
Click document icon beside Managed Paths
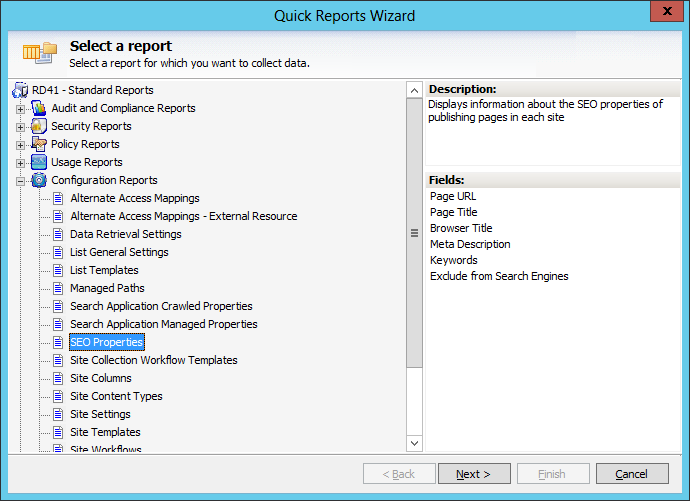58,289
